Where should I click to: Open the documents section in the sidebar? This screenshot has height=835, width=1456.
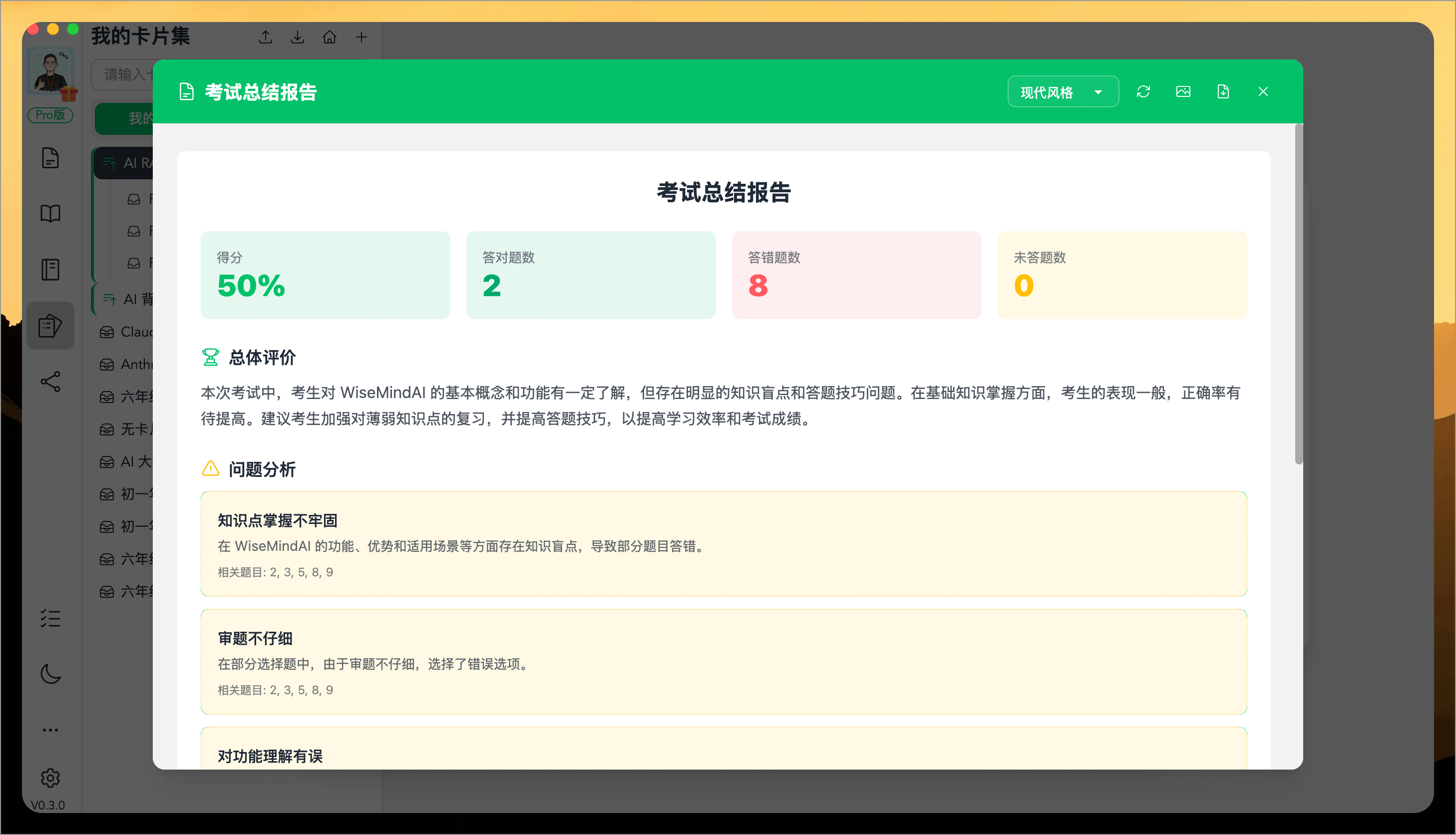50,158
